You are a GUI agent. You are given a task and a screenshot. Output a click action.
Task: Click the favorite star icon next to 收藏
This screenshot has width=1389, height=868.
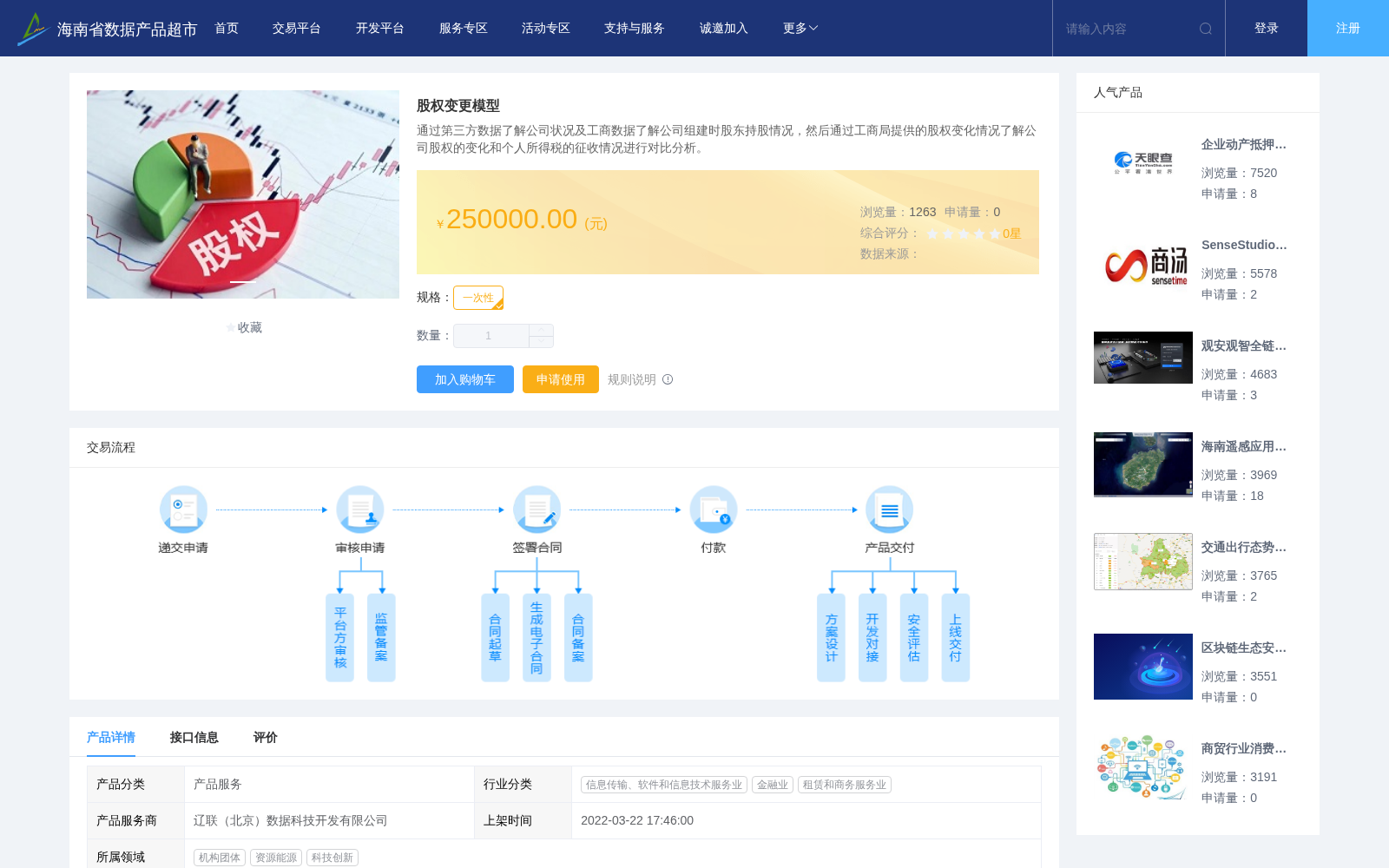tap(230, 327)
